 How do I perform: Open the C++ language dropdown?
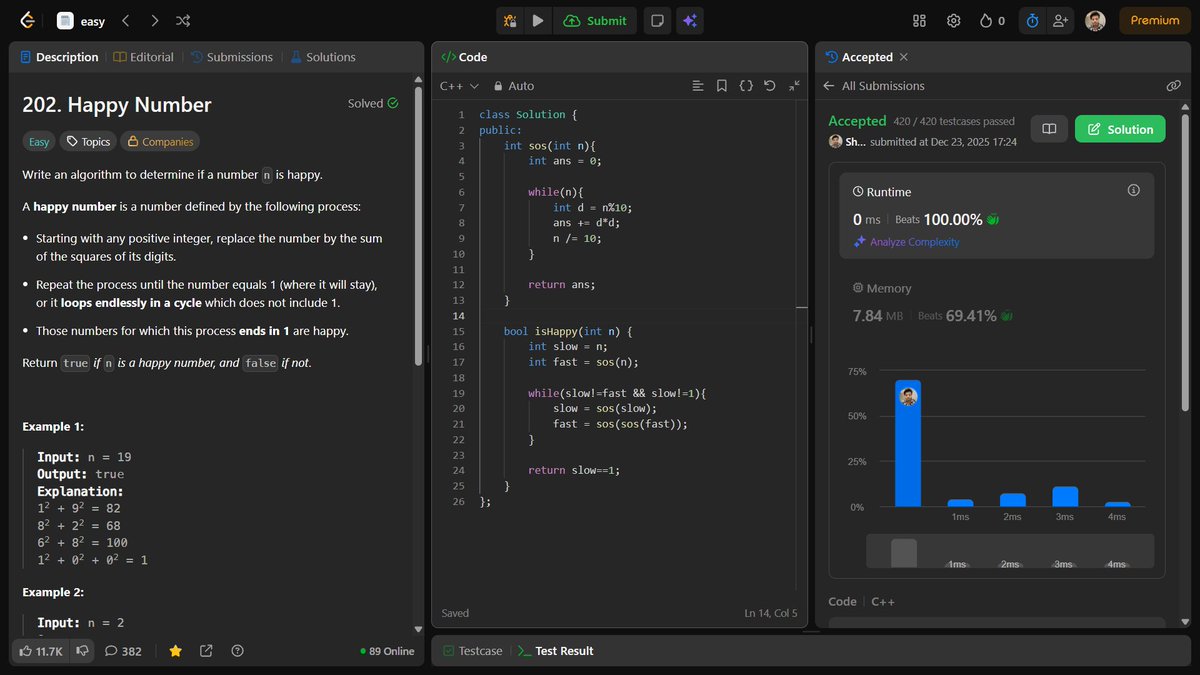click(x=459, y=86)
